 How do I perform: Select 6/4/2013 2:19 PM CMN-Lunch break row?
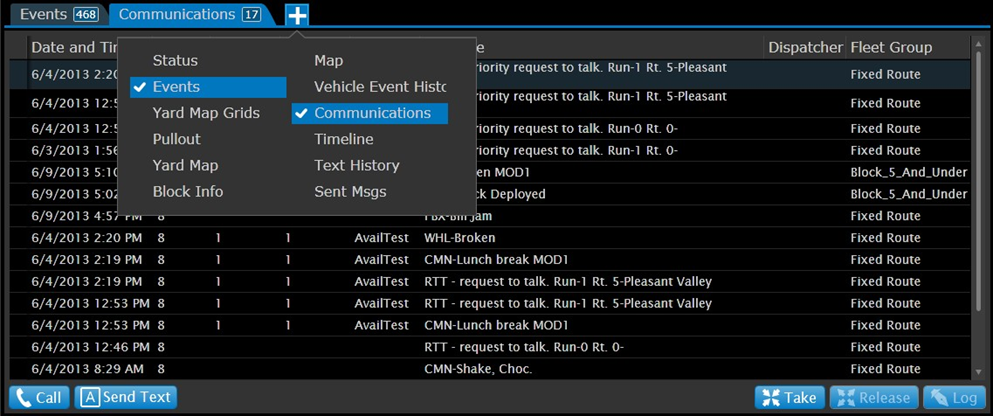[x=489, y=260]
